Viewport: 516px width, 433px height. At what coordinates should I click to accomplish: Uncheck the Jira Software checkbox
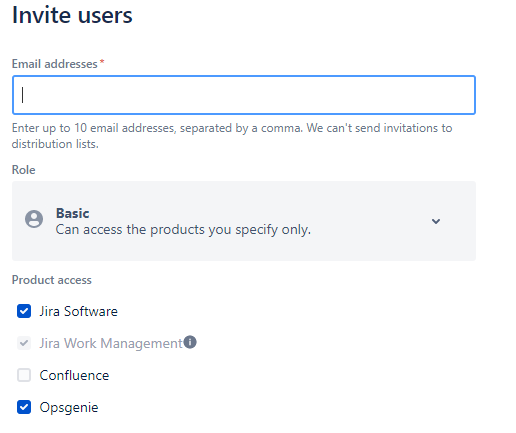coord(24,311)
